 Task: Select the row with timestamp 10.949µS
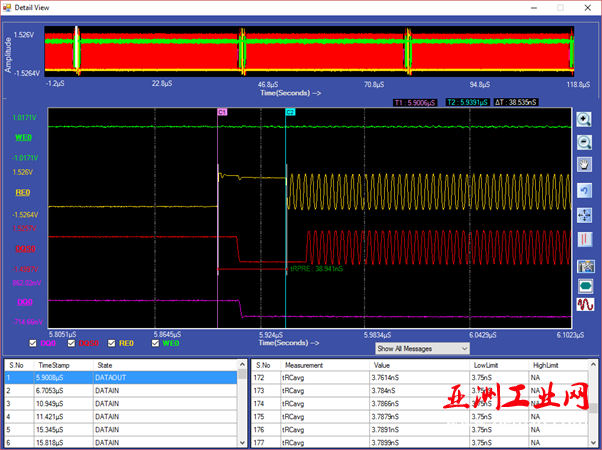[121, 404]
